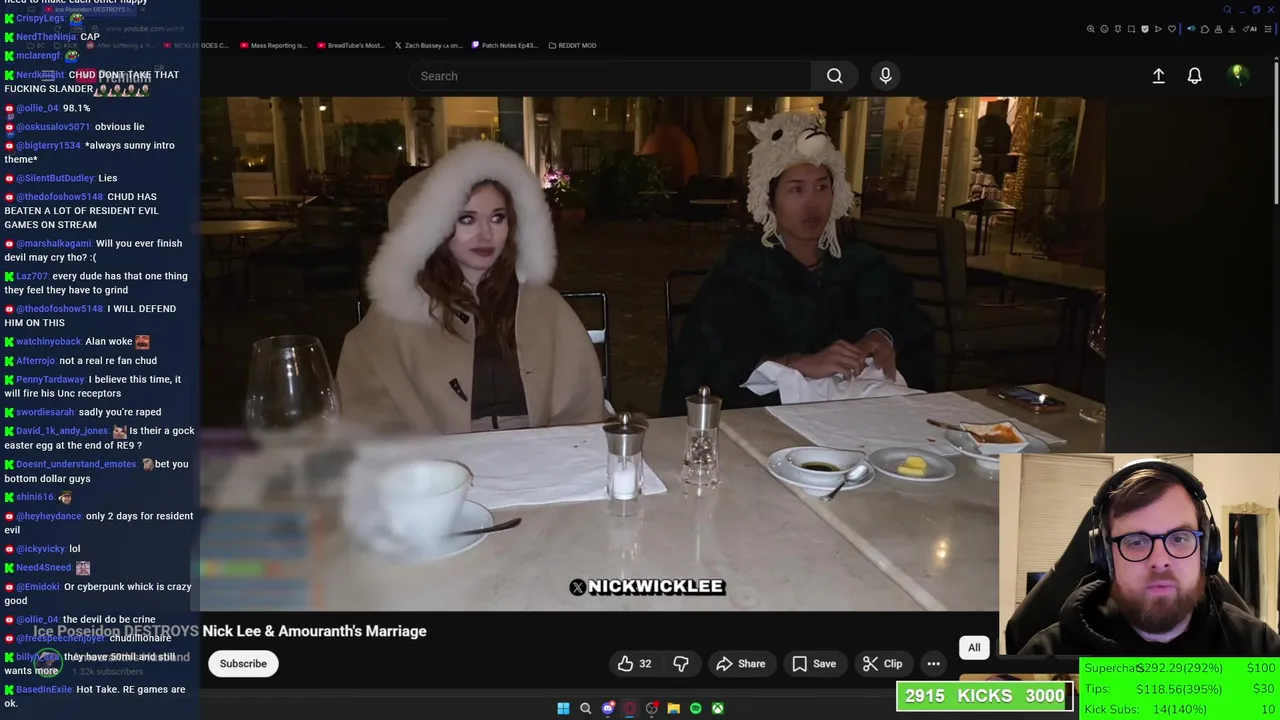The height and width of the screenshot is (720, 1280).
Task: Activate voice search microphone icon
Action: pos(885,76)
